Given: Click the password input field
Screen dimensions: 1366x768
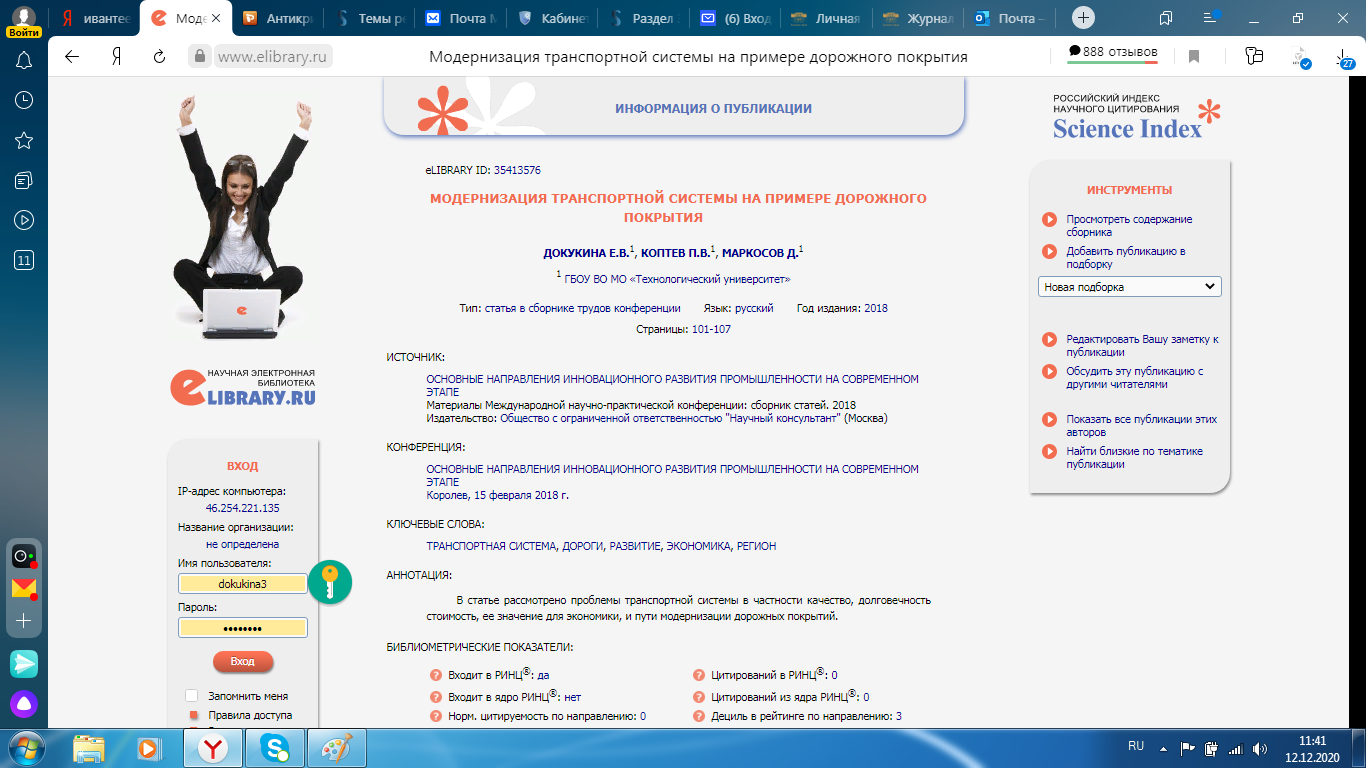Looking at the screenshot, I should (x=243, y=627).
